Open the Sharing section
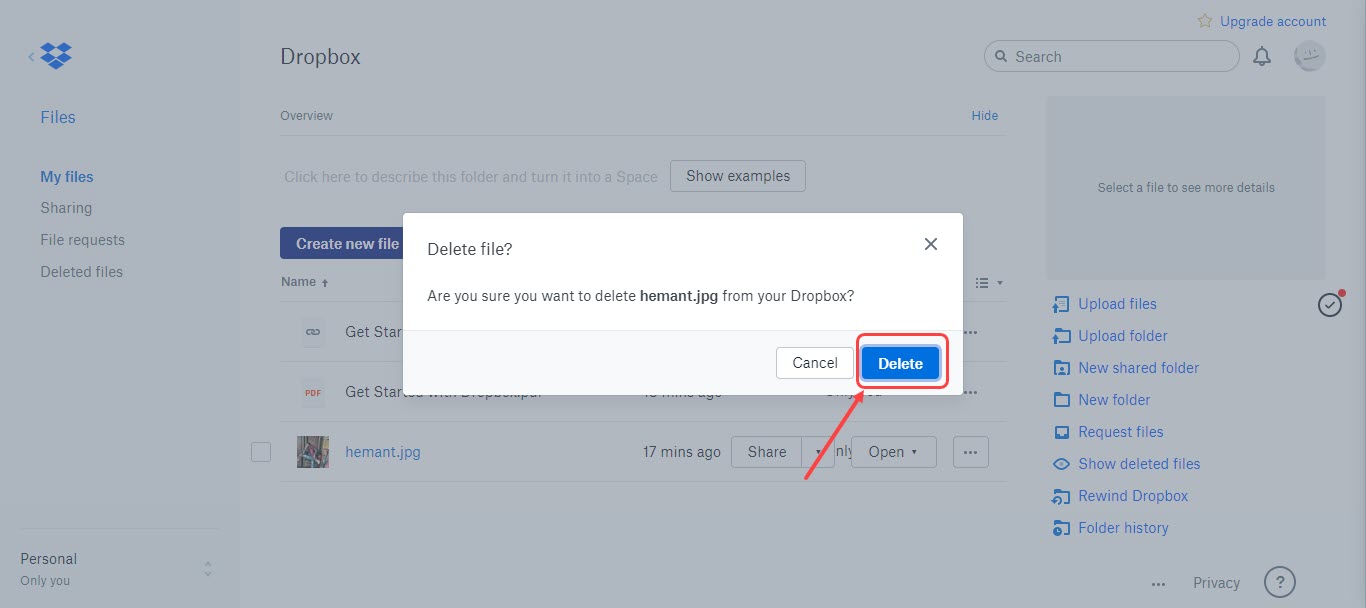This screenshot has height=608, width=1366. pyautogui.click(x=66, y=207)
